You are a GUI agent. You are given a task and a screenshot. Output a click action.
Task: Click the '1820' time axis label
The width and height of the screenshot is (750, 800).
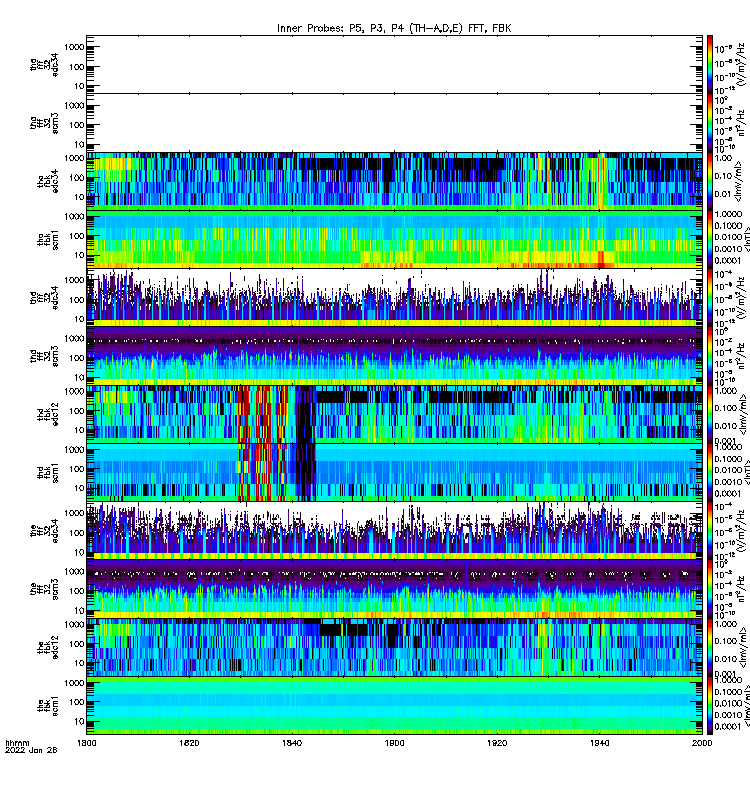click(189, 743)
